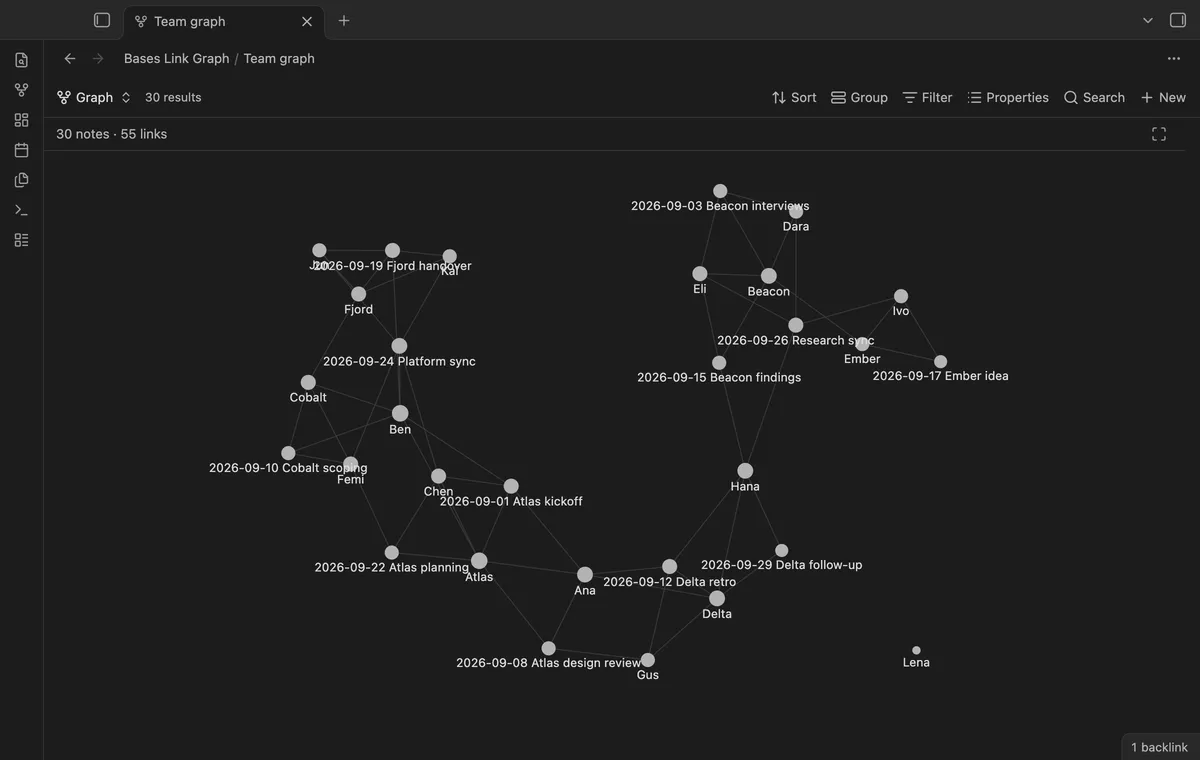The width and height of the screenshot is (1200, 760).
Task: Click the 1 backlink status item
Action: point(1159,747)
